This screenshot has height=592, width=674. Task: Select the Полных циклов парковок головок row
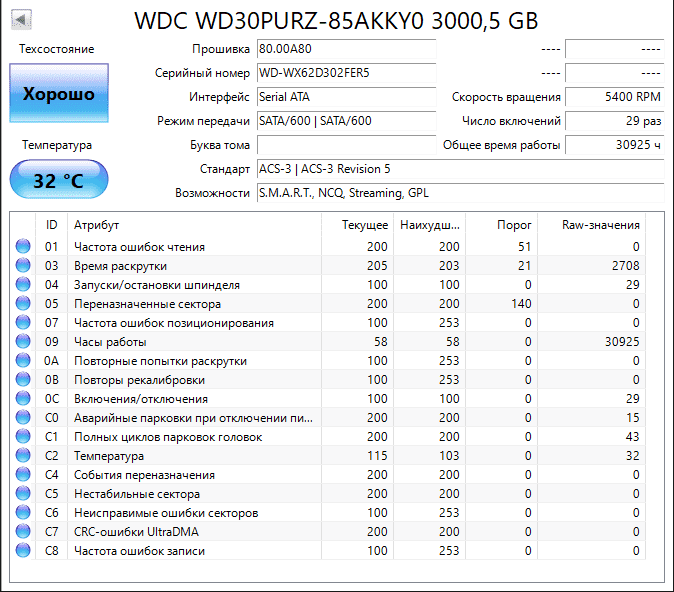point(328,436)
